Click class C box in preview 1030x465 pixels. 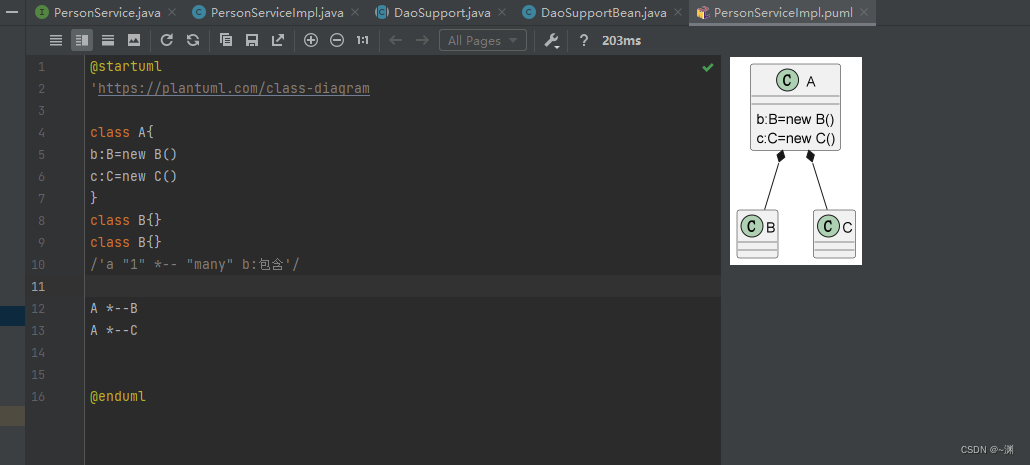(834, 234)
